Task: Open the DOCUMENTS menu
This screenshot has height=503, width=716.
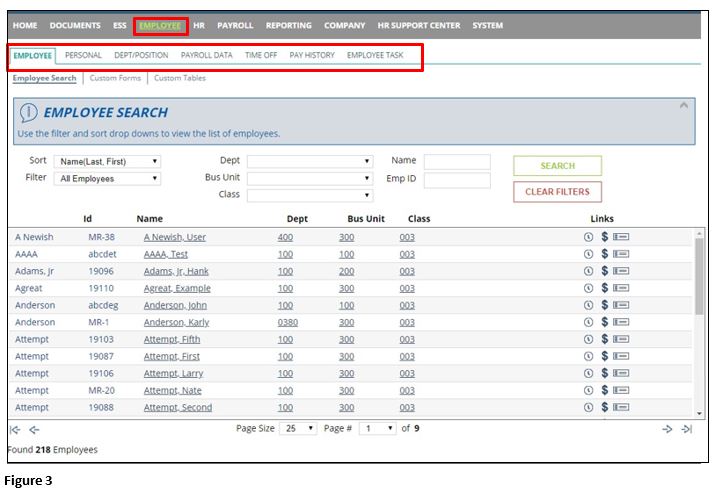Action: (x=75, y=26)
